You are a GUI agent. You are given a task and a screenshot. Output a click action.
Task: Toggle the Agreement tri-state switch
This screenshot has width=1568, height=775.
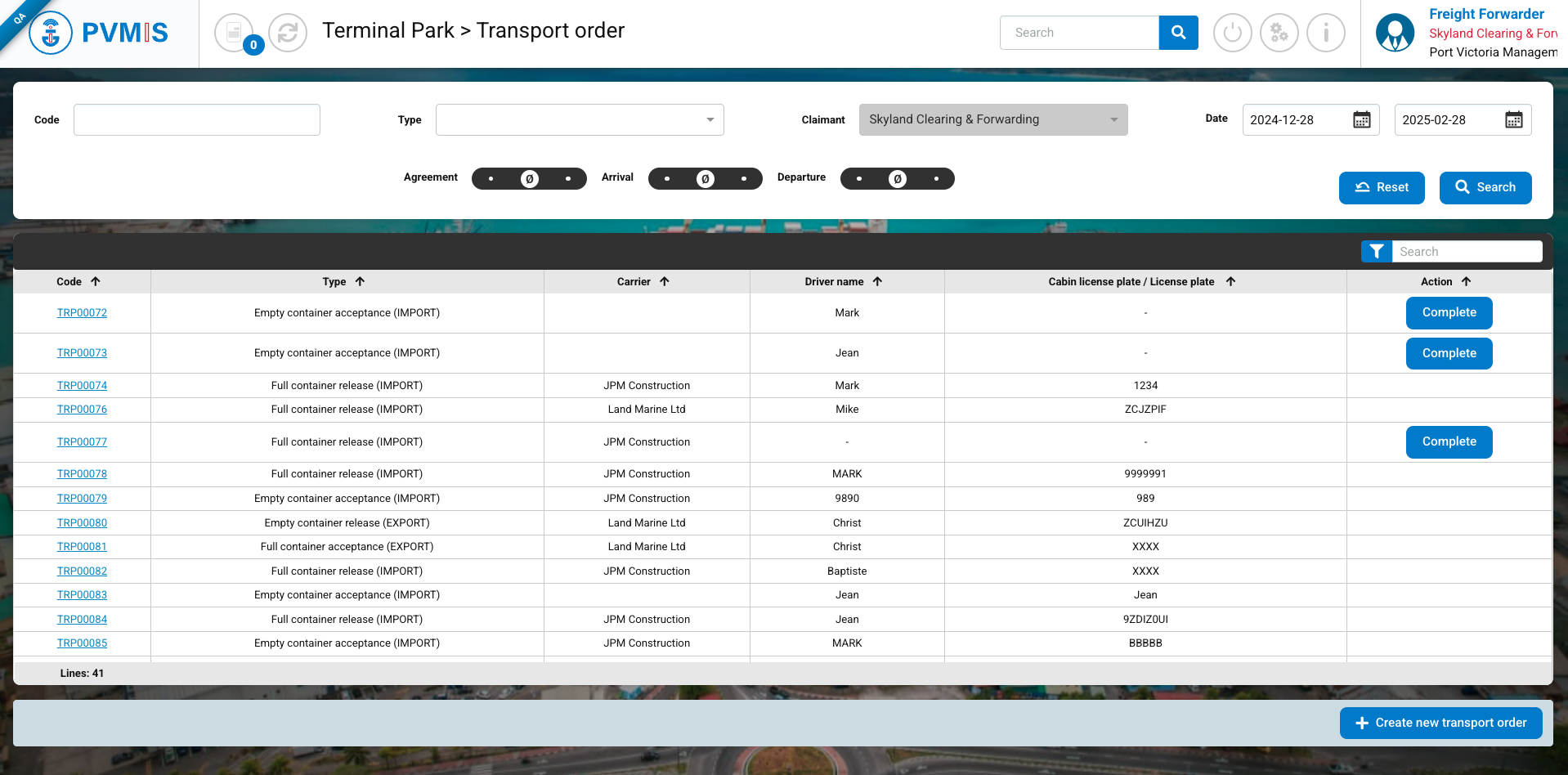[x=529, y=178]
